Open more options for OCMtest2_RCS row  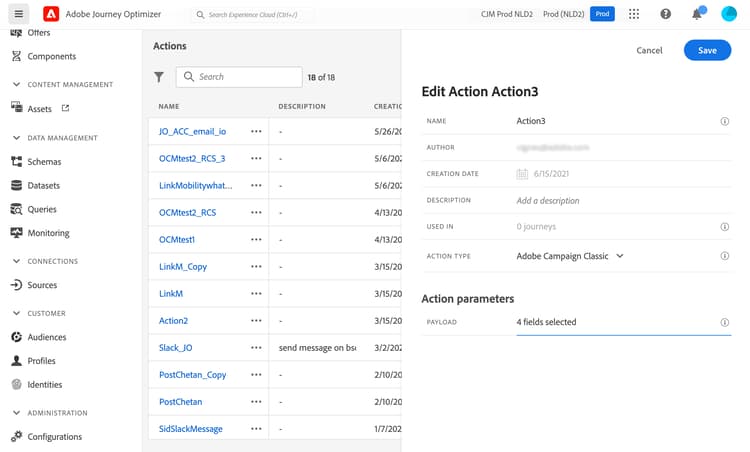coord(256,212)
